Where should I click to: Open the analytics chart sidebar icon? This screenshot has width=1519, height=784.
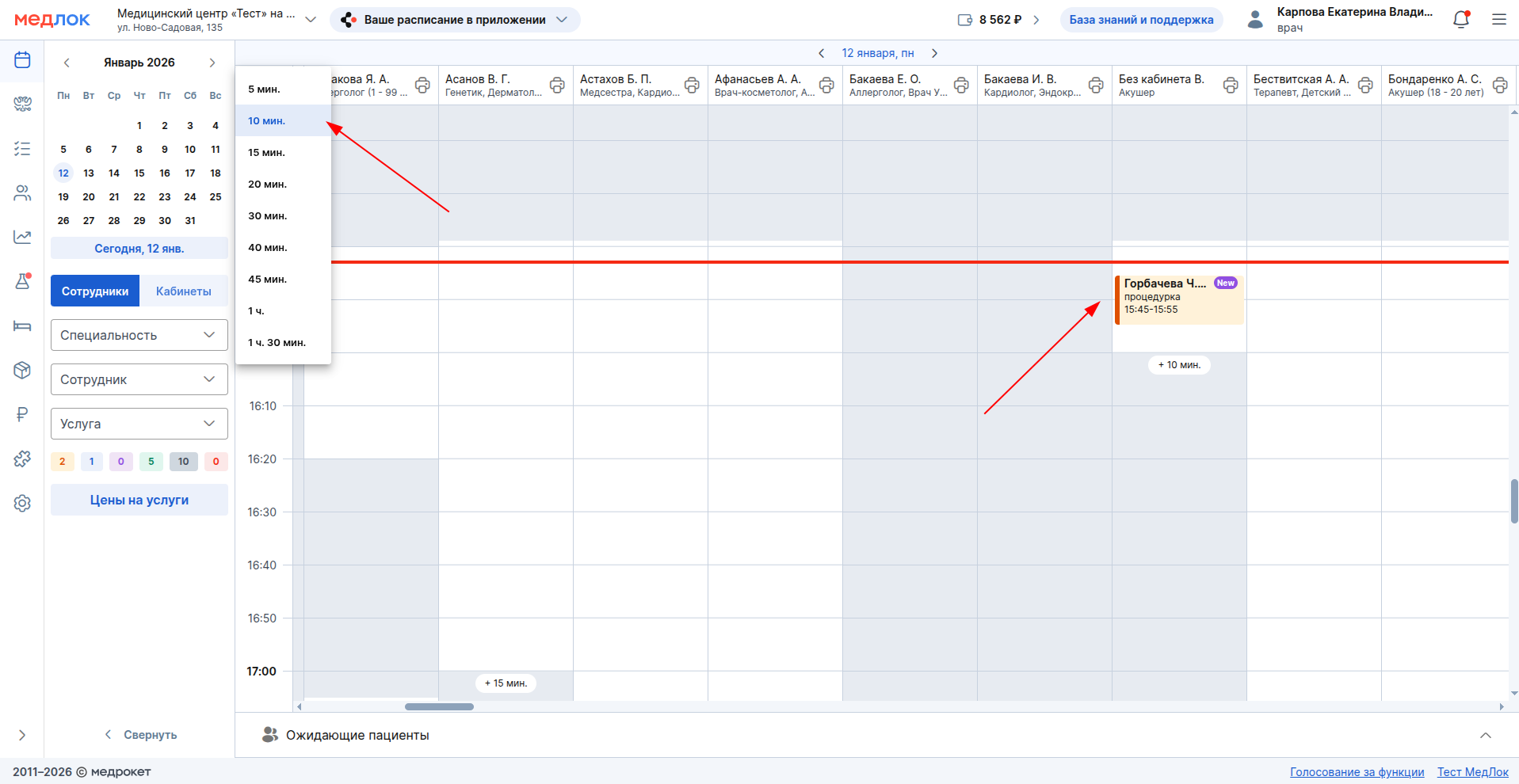22,237
